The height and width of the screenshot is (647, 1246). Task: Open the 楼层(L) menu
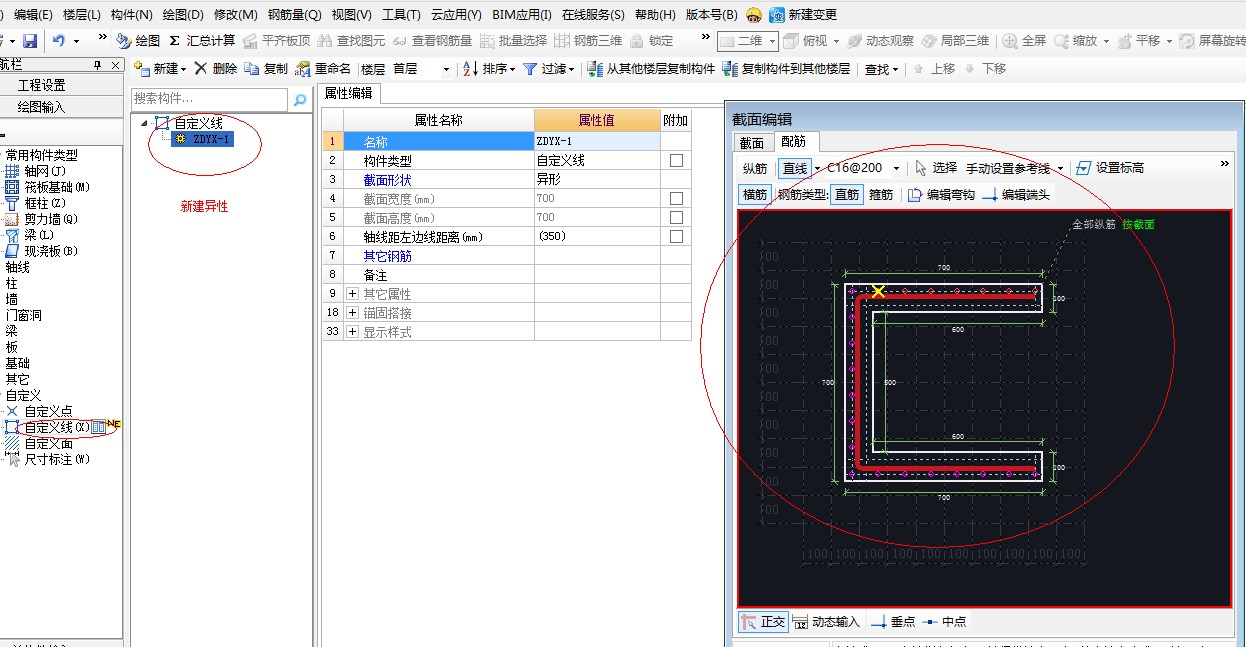(x=82, y=15)
